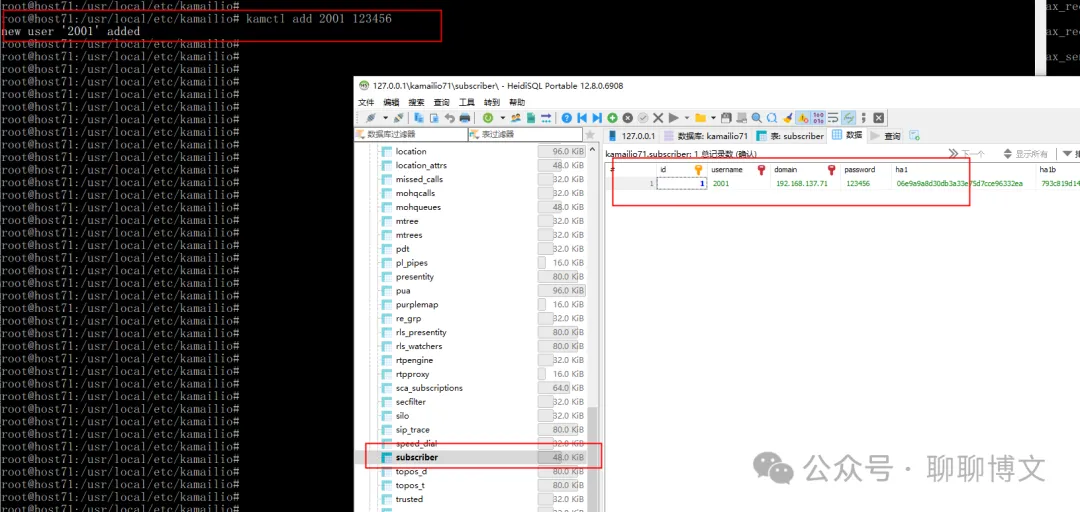Open the 查询 menu in menu bar

442,102
